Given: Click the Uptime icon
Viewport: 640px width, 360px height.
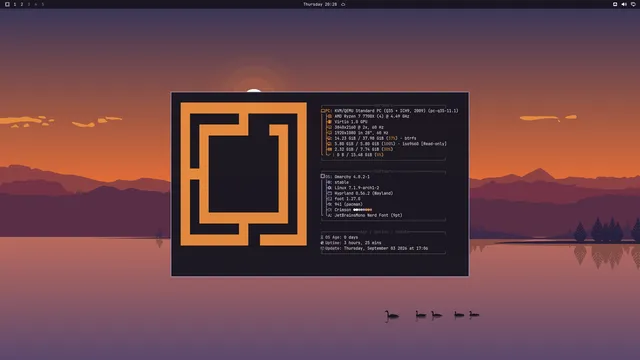Looking at the screenshot, I should point(322,243).
